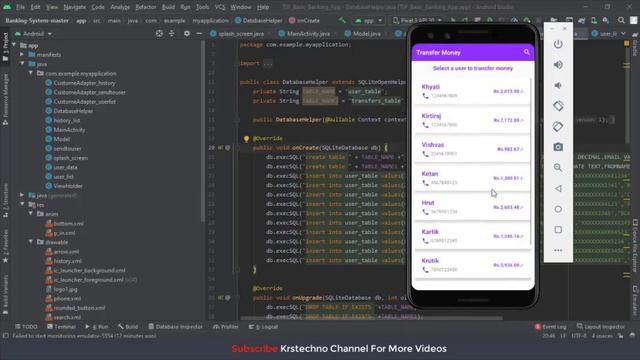Click the editor horizontal scrollbar
Viewport: 640px width, 360px height.
click(371, 318)
